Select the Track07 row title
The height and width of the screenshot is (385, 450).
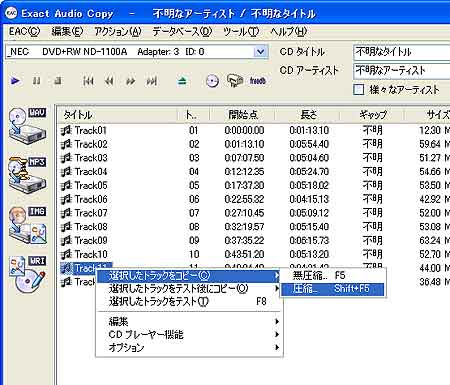pos(91,213)
